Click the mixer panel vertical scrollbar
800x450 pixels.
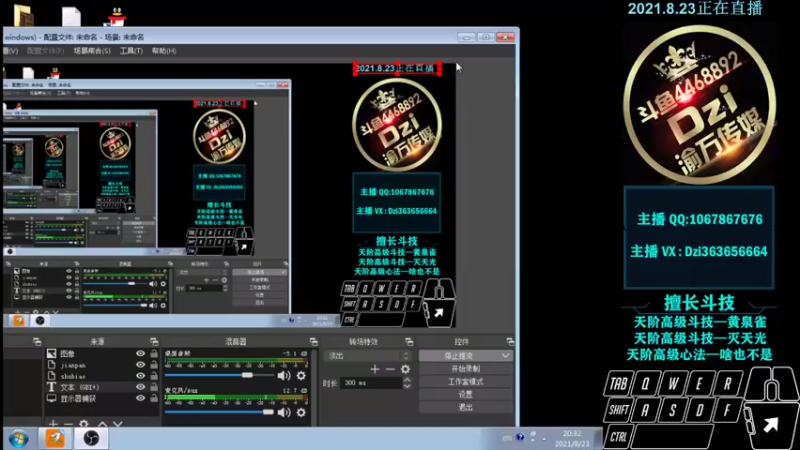tap(314, 387)
